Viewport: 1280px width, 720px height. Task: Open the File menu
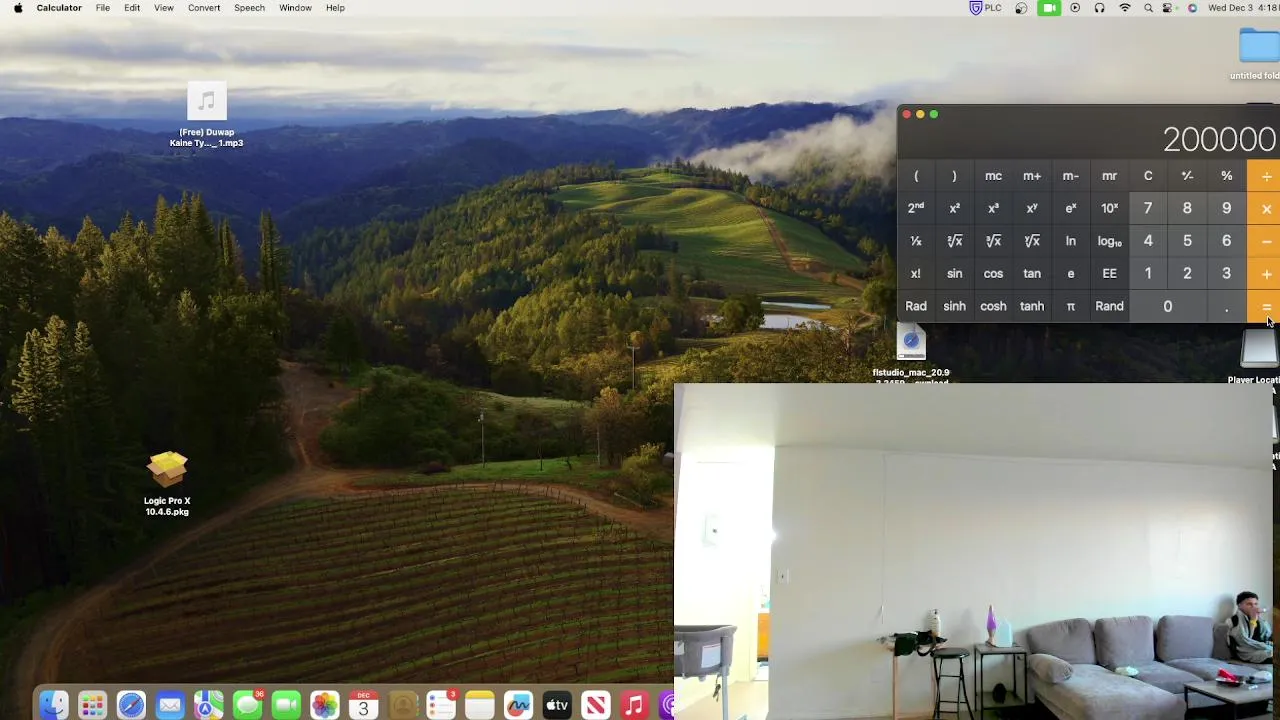pos(103,8)
